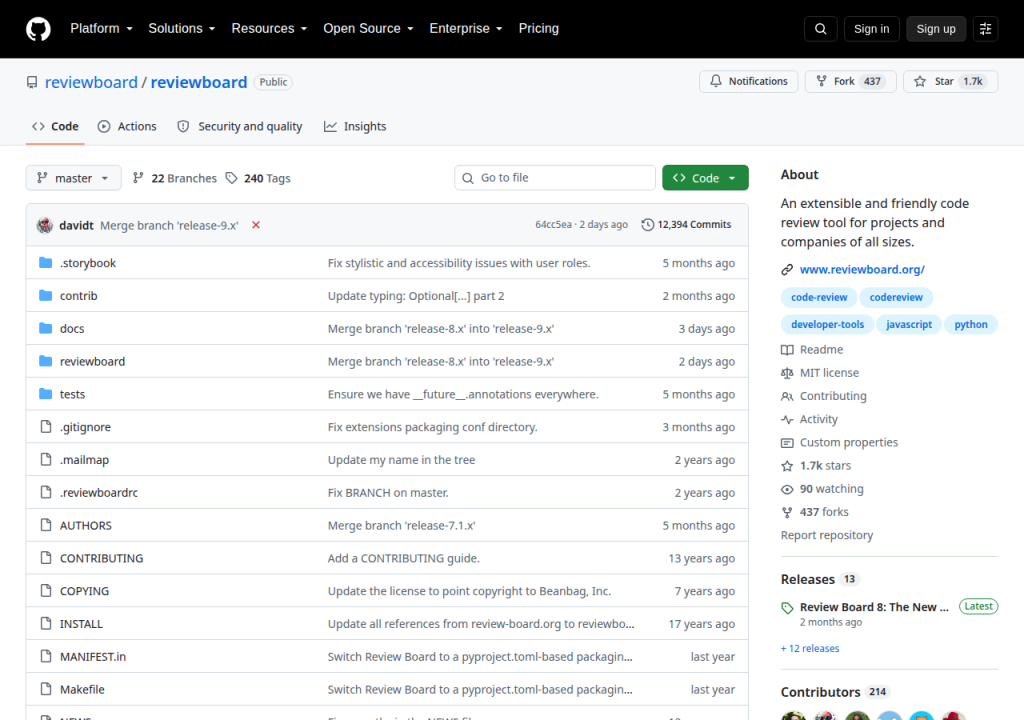This screenshot has height=720, width=1024.
Task: Click the GitHub logo icon
Action: pyautogui.click(x=38, y=29)
